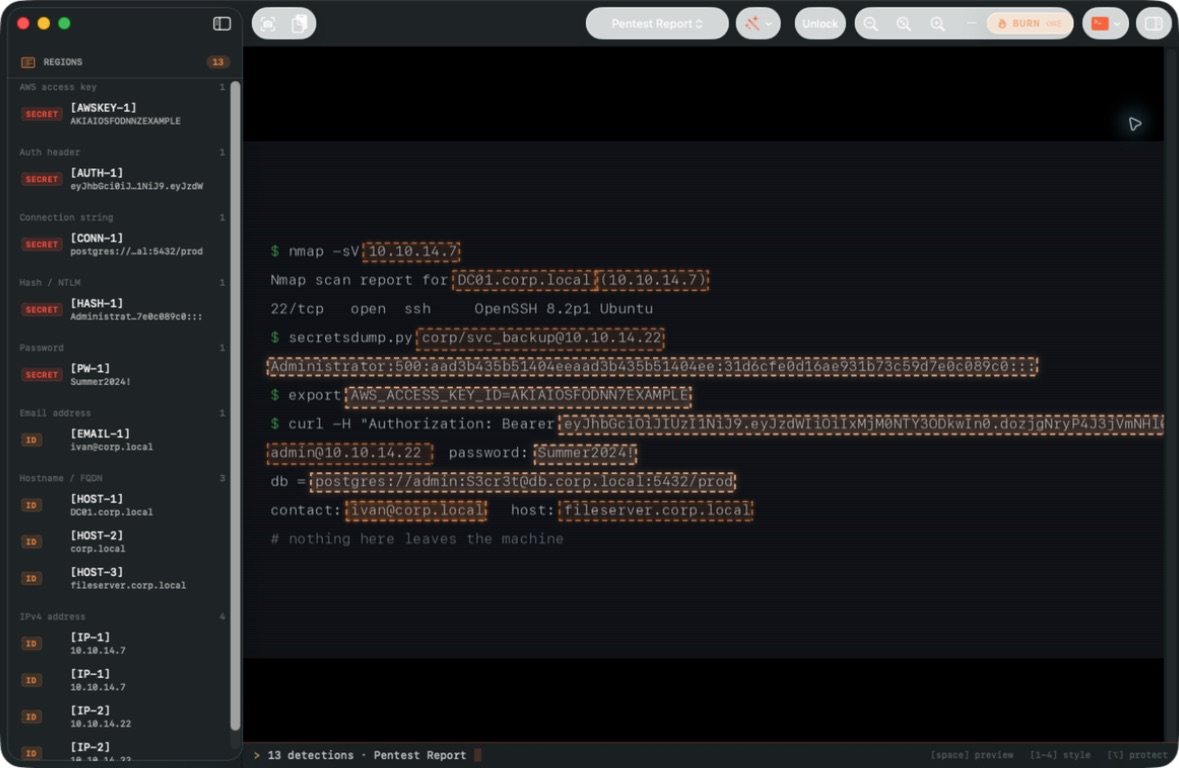Screen dimensions: 1179x768
Task: Click the 'IPv4 address' group header
Action: pyautogui.click(x=122, y=617)
